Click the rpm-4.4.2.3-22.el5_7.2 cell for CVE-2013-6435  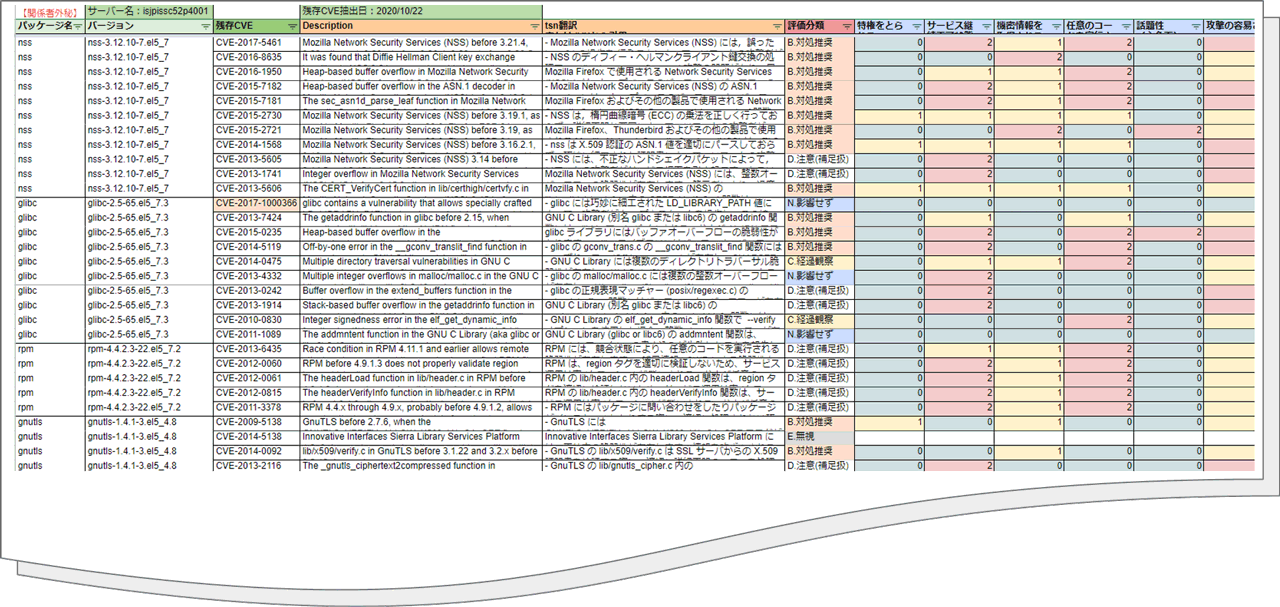click(x=149, y=349)
